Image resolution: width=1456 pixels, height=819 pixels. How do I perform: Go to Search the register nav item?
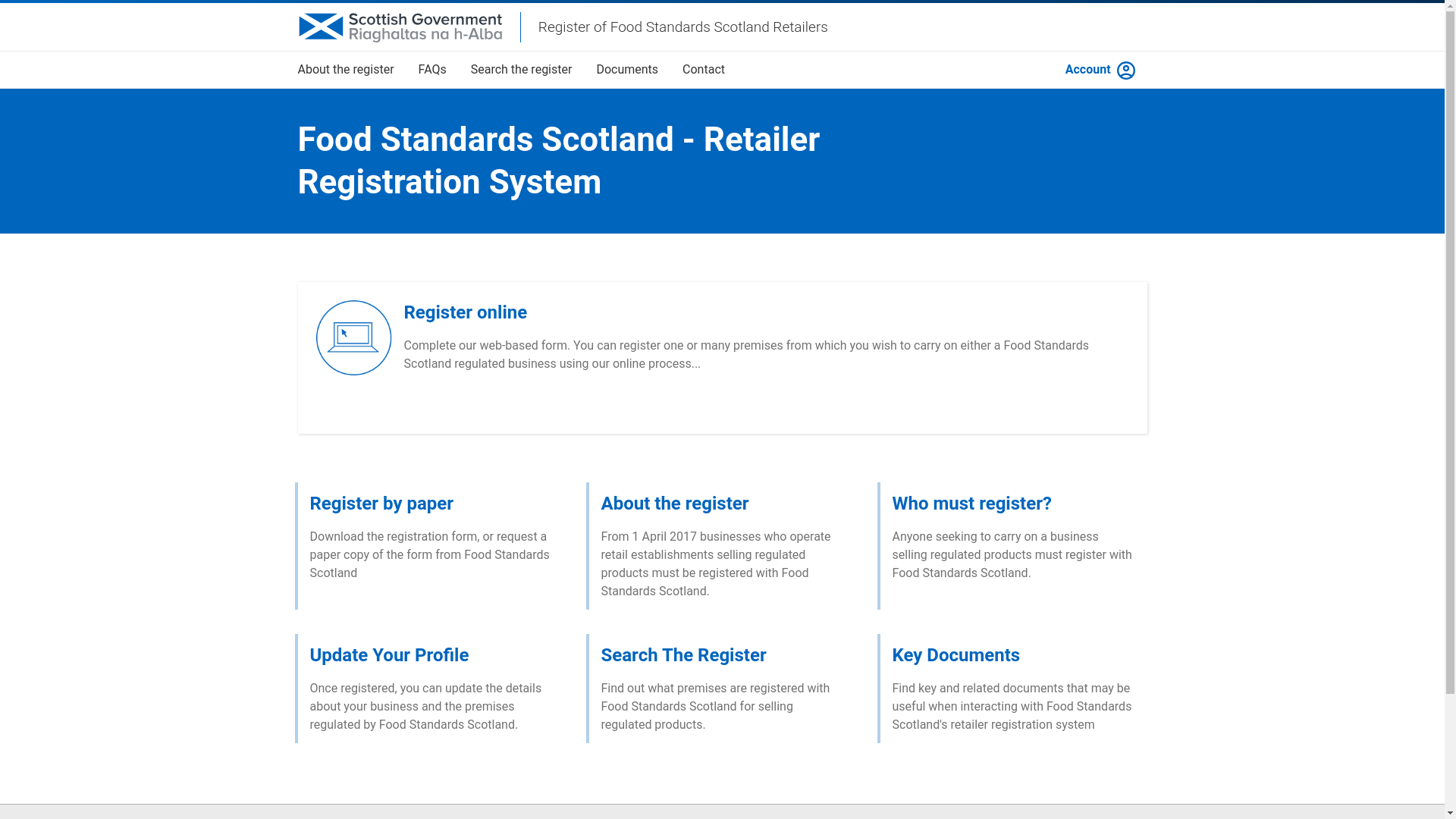tap(521, 70)
